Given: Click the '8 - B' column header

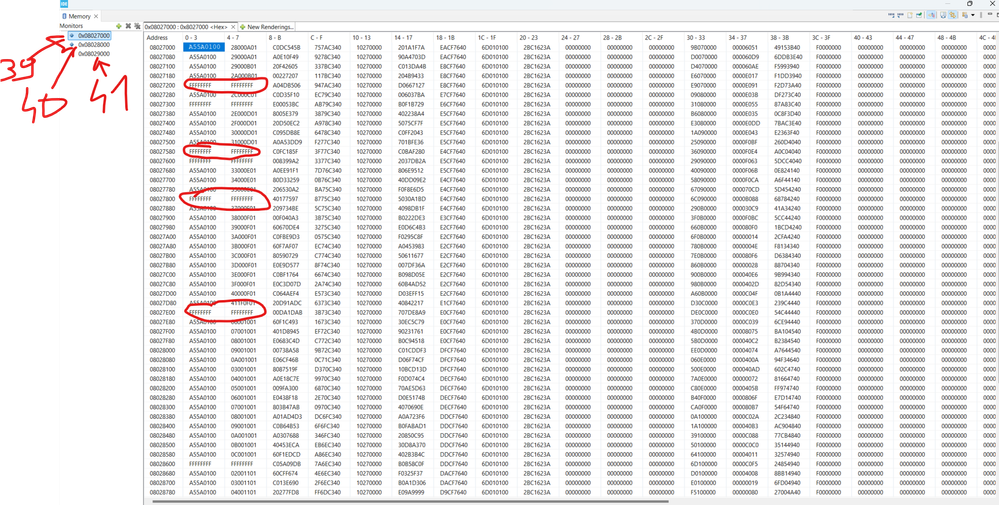Looking at the screenshot, I should pos(287,38).
